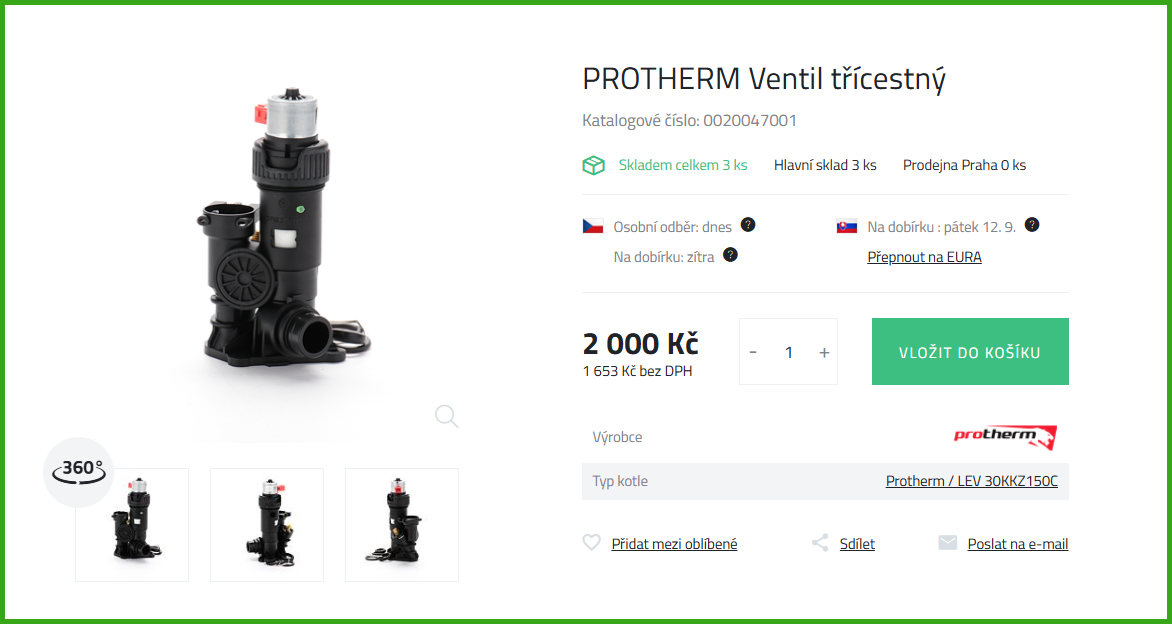Open Protherm / LEV 30KKZ150C boiler link
The height and width of the screenshot is (624, 1172).
[x=972, y=481]
